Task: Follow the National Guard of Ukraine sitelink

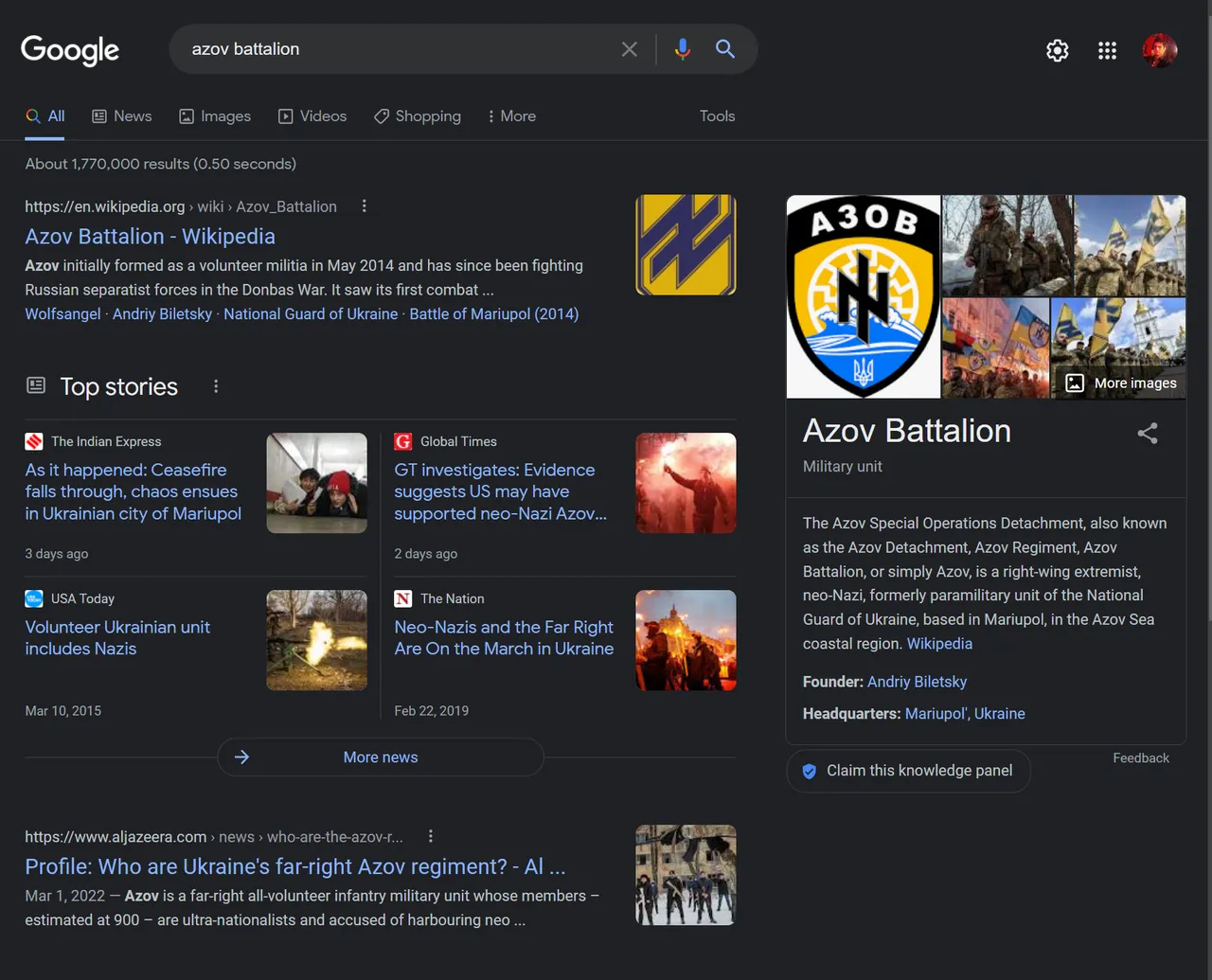Action: click(311, 314)
